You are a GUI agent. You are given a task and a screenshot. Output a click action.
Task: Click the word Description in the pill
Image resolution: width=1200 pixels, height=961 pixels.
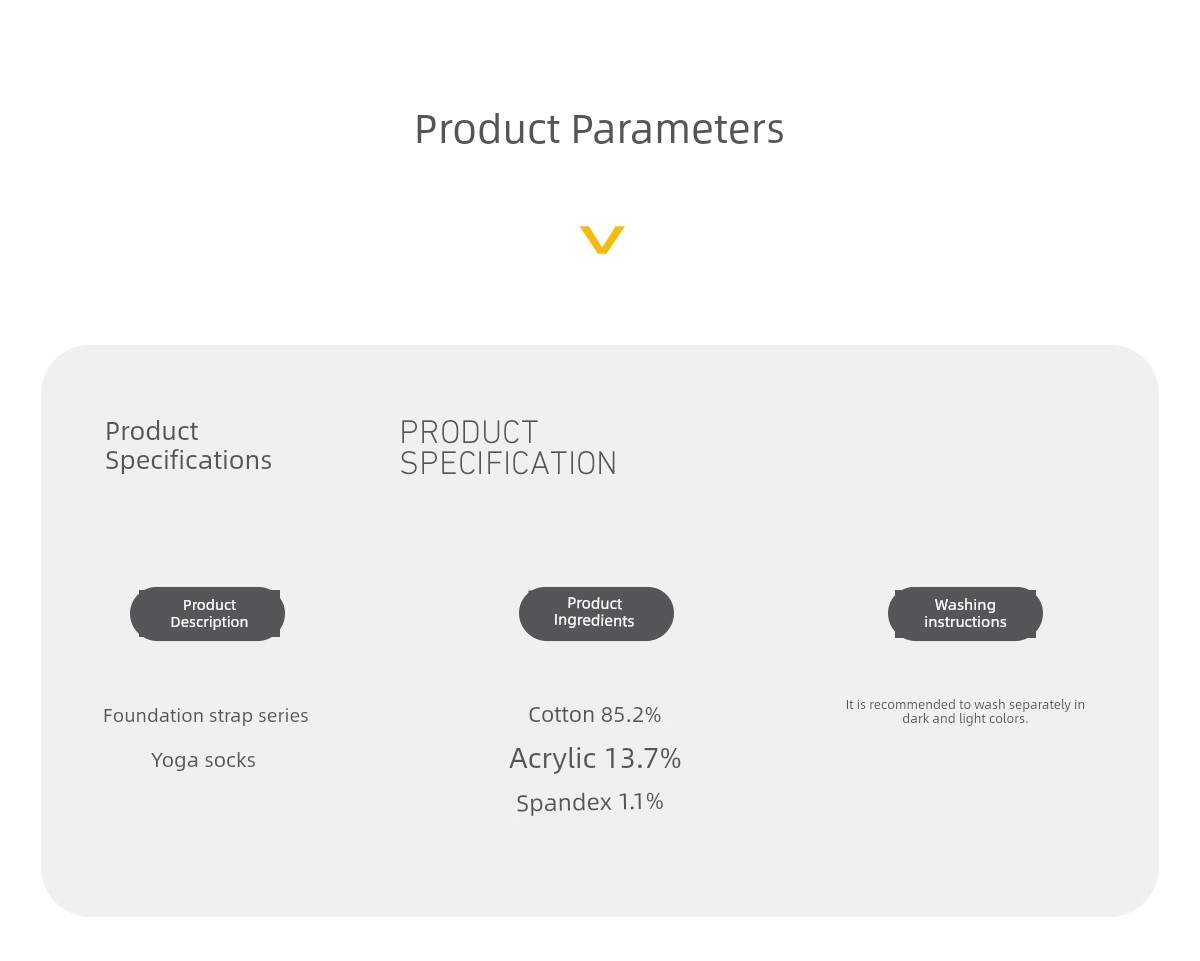[209, 622]
